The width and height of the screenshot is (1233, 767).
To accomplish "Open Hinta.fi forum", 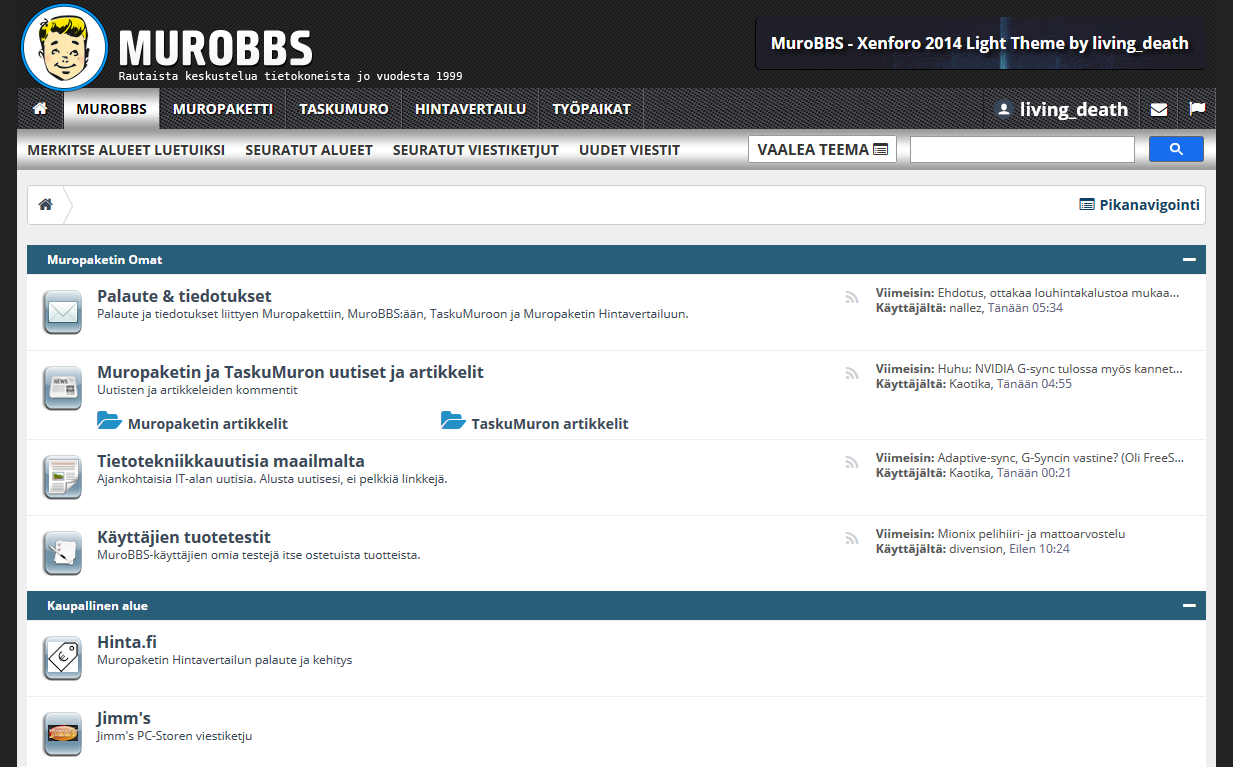I will [x=127, y=642].
